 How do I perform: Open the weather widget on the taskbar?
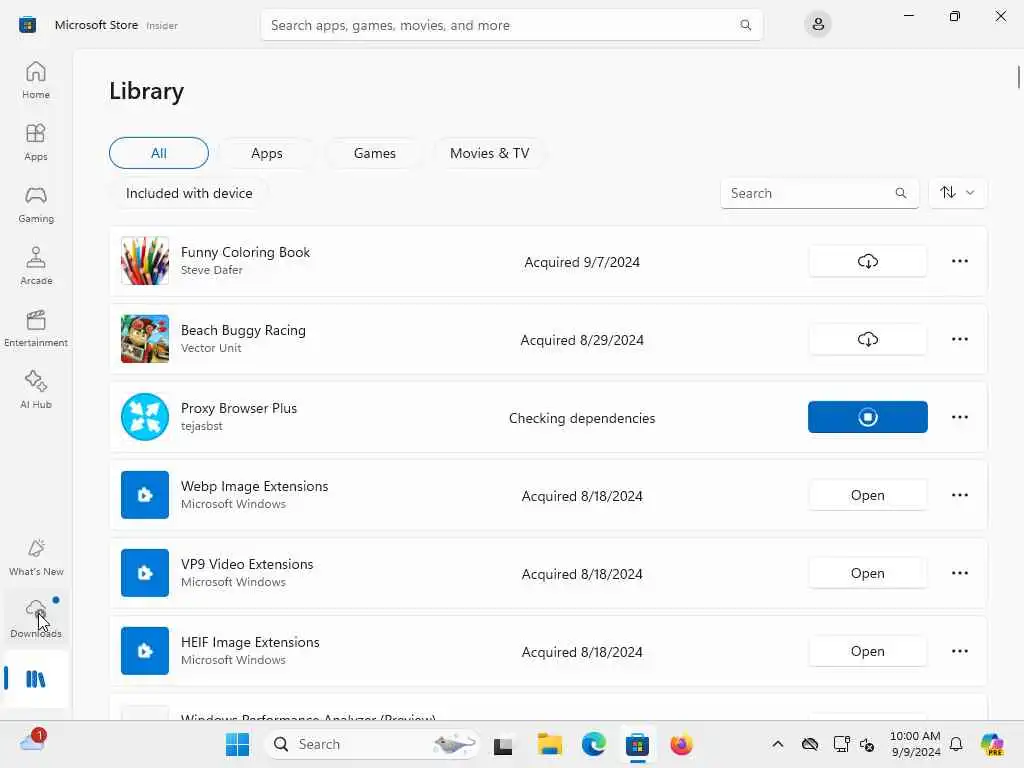[33, 741]
